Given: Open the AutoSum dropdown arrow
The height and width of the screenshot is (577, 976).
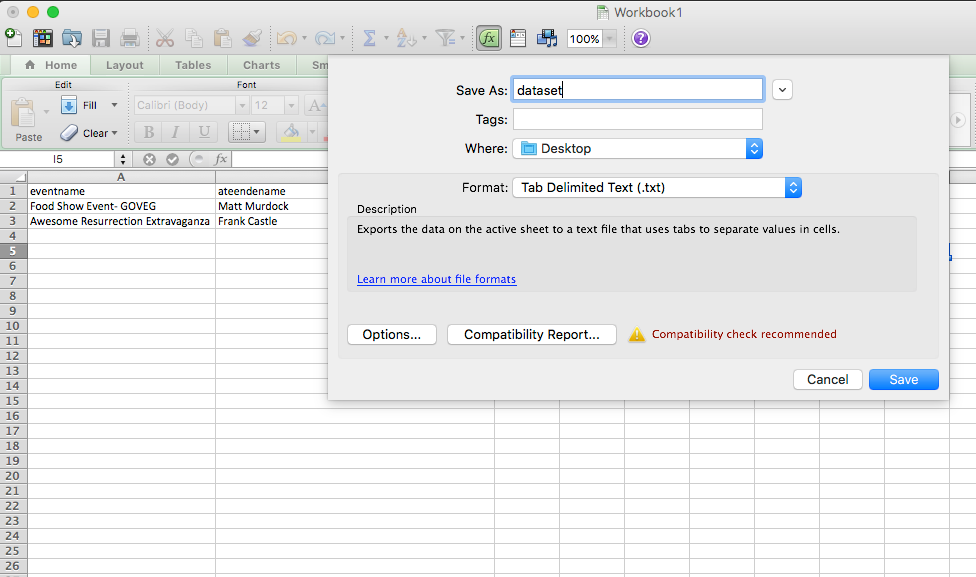Looking at the screenshot, I should click(386, 38).
